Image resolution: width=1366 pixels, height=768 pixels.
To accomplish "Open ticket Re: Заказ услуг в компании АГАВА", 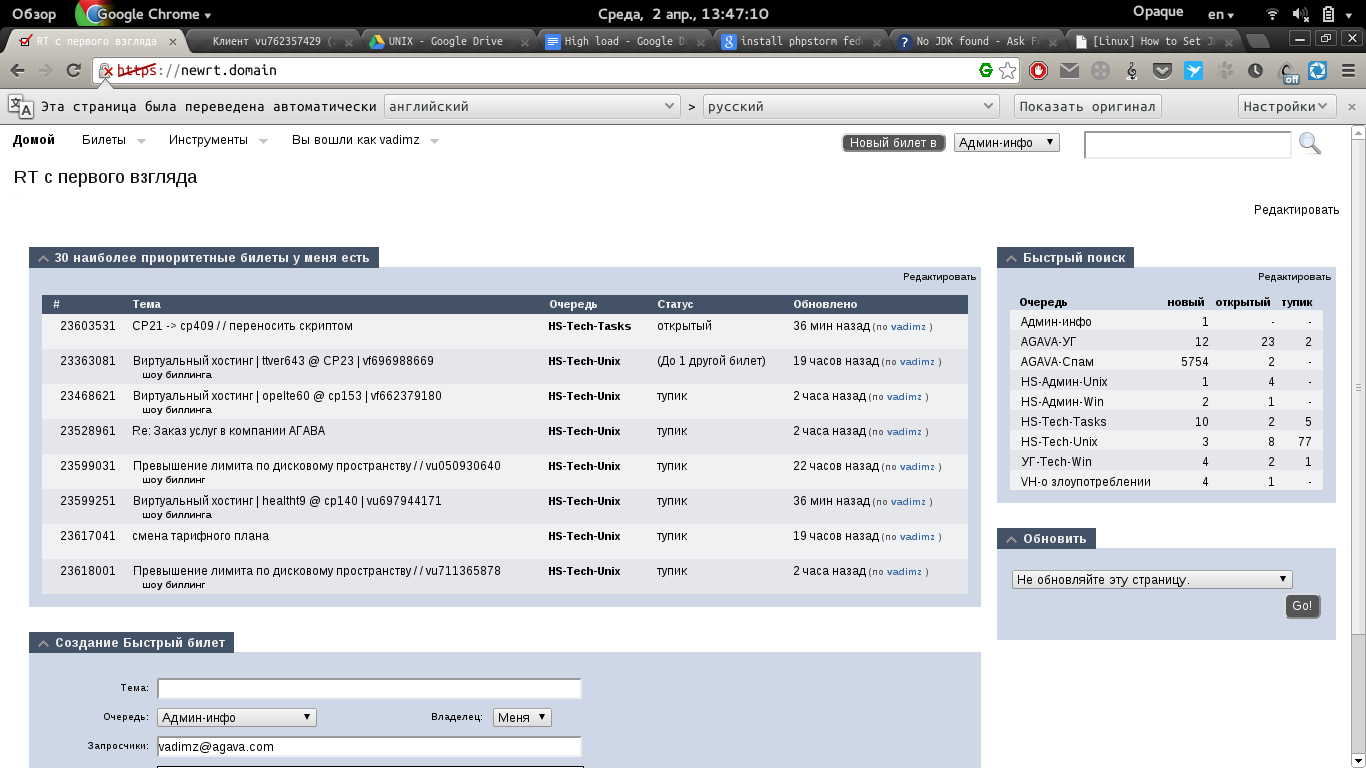I will click(228, 431).
